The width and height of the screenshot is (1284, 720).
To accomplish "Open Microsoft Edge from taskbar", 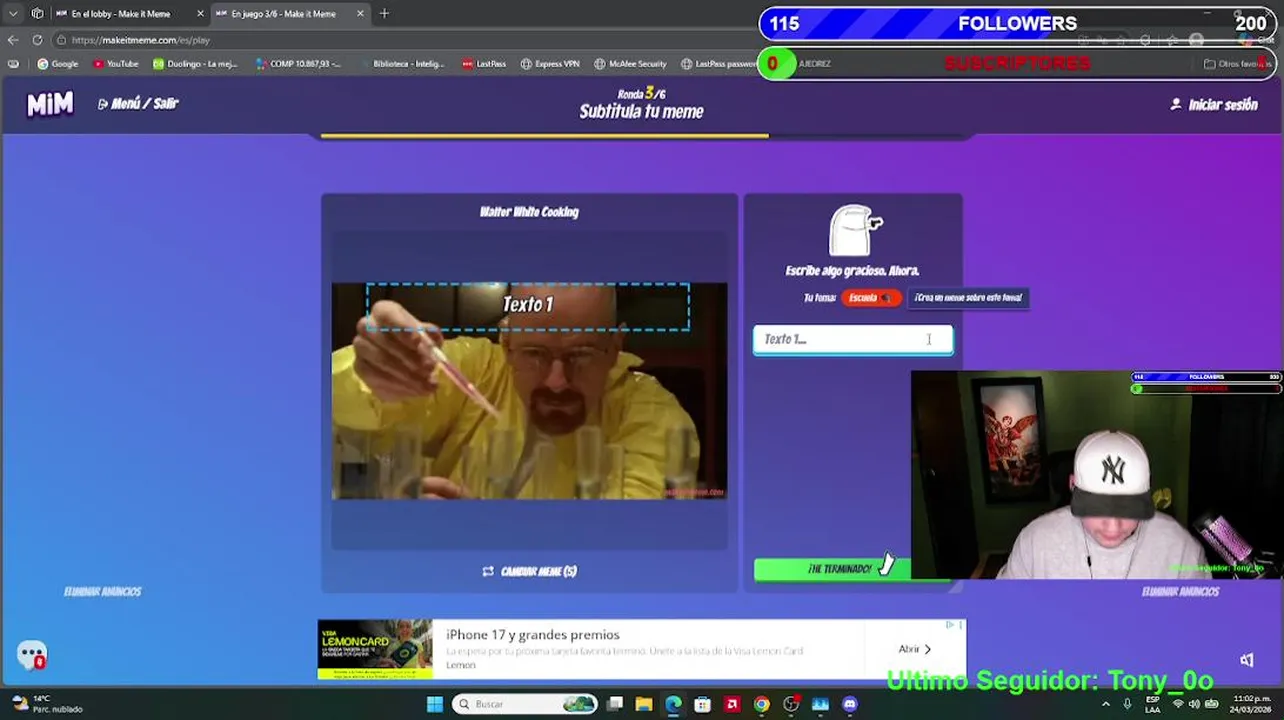I will pyautogui.click(x=673, y=704).
